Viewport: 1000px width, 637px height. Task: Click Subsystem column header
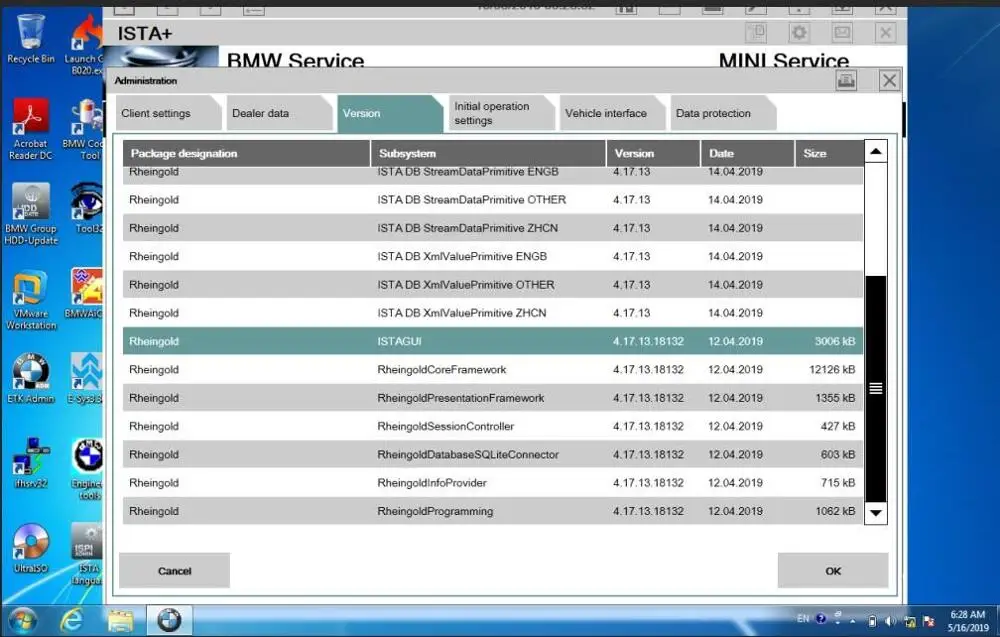pyautogui.click(x=488, y=153)
